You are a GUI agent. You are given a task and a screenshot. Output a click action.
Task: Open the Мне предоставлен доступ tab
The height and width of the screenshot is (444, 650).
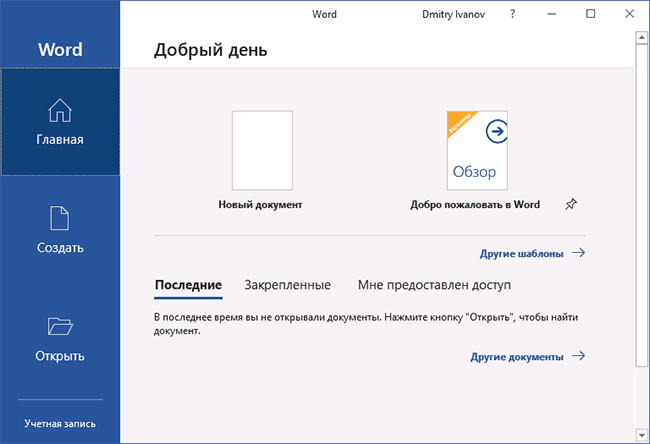434,285
